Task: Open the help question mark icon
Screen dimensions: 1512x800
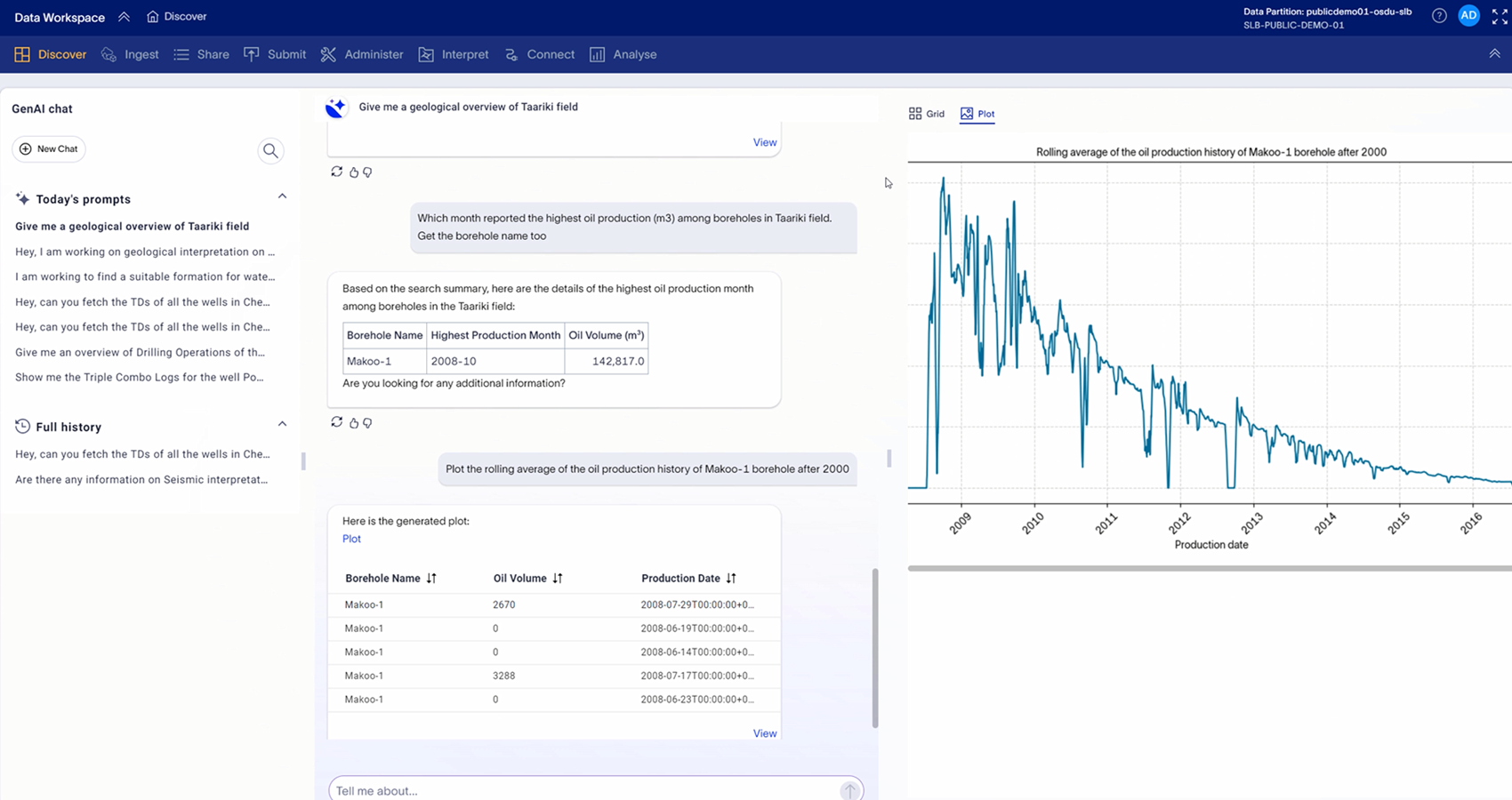Action: click(1439, 16)
